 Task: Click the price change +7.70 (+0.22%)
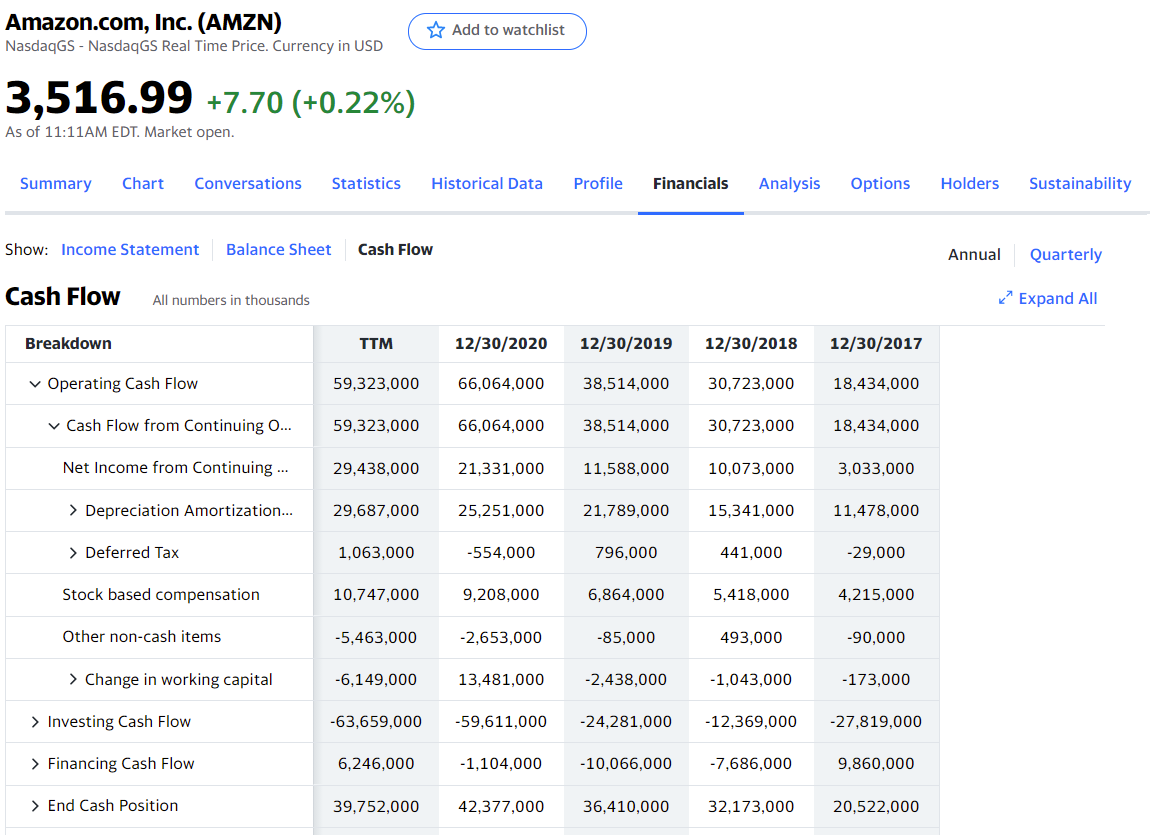point(311,103)
